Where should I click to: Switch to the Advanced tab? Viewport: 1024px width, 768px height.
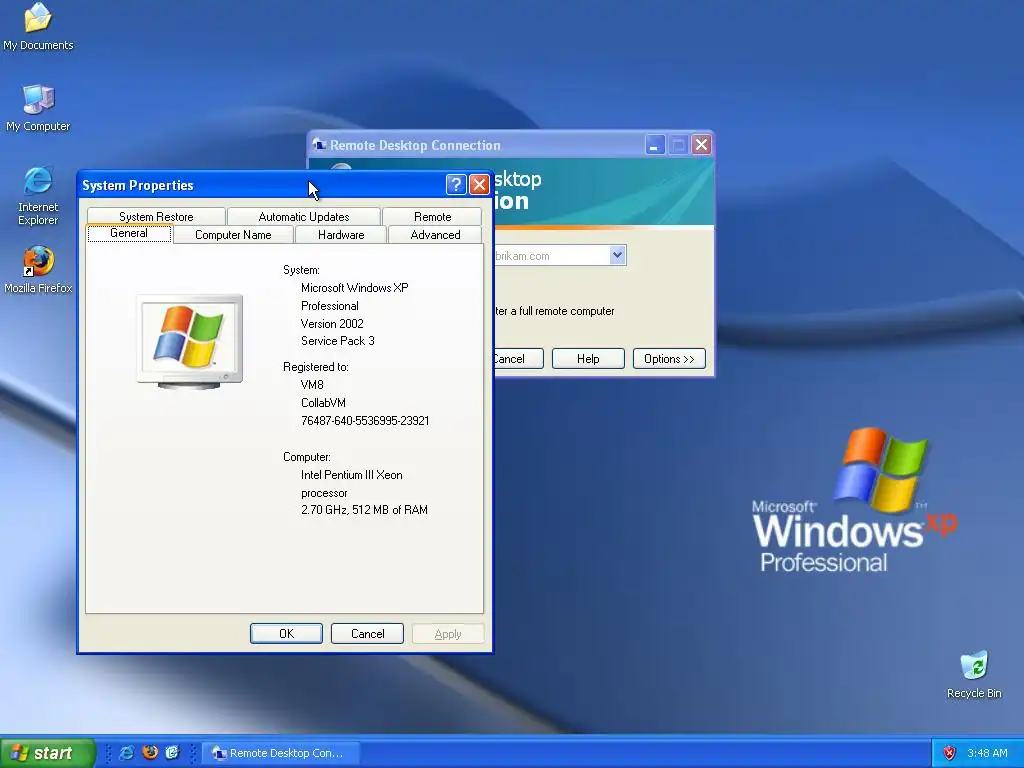435,234
